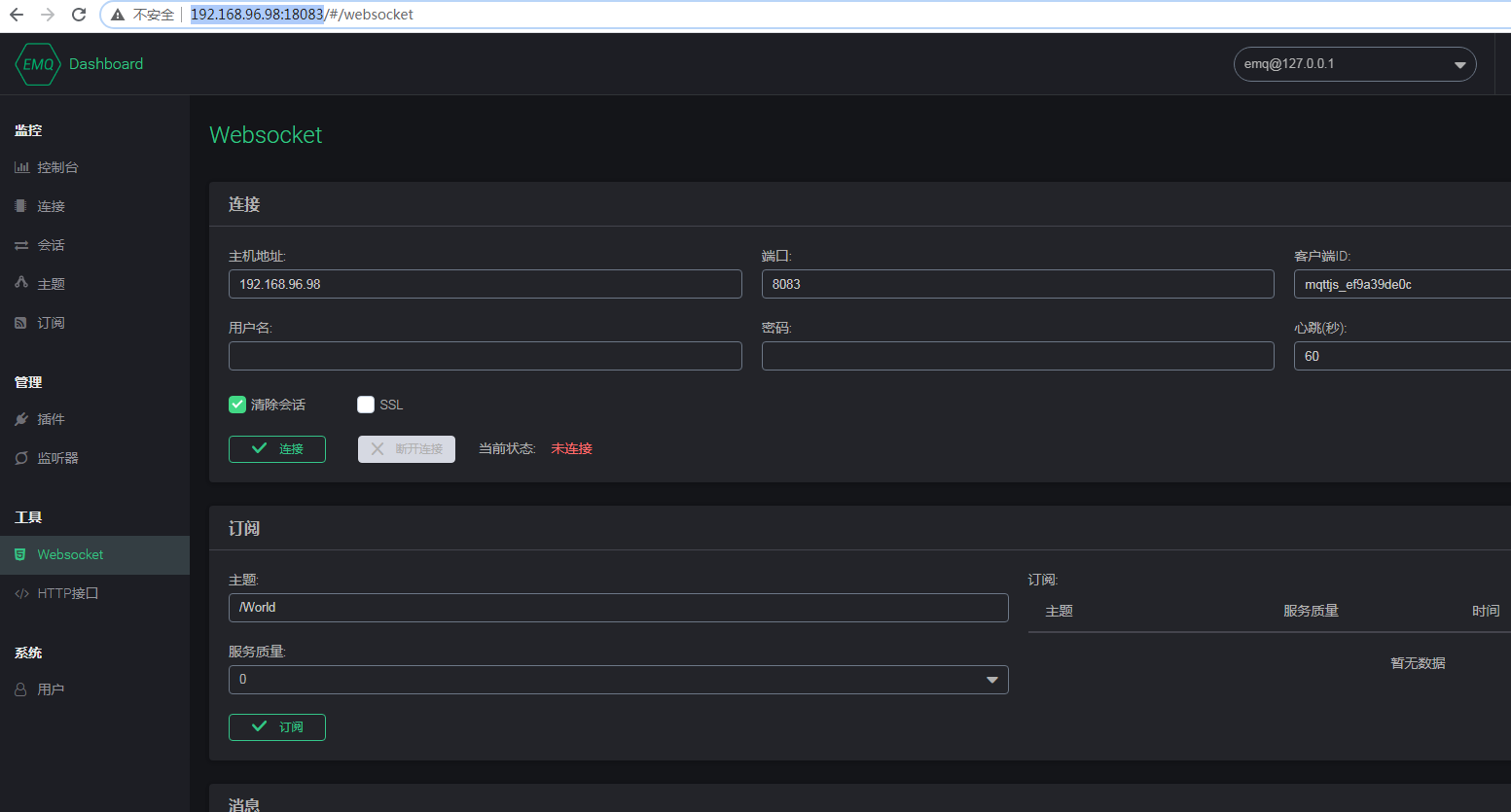1511x812 pixels.
Task: Select the 订阅 sidebar icon
Action: (22, 322)
